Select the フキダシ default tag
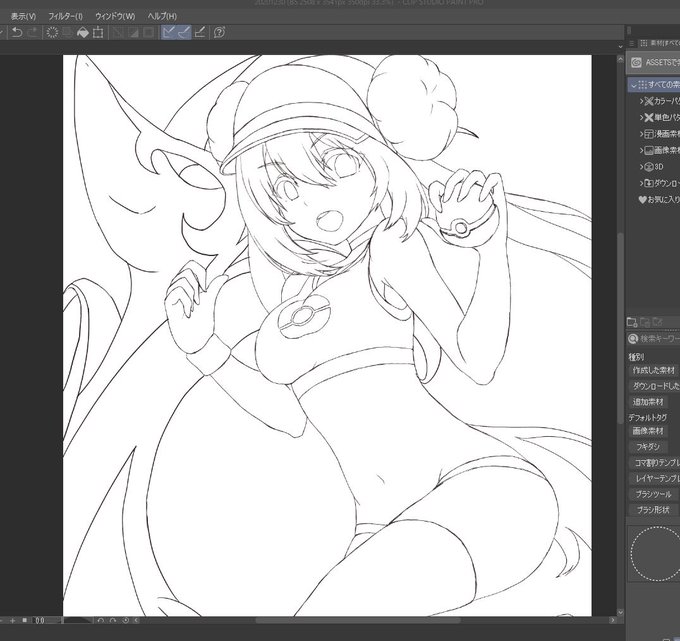680x641 pixels. [648, 447]
